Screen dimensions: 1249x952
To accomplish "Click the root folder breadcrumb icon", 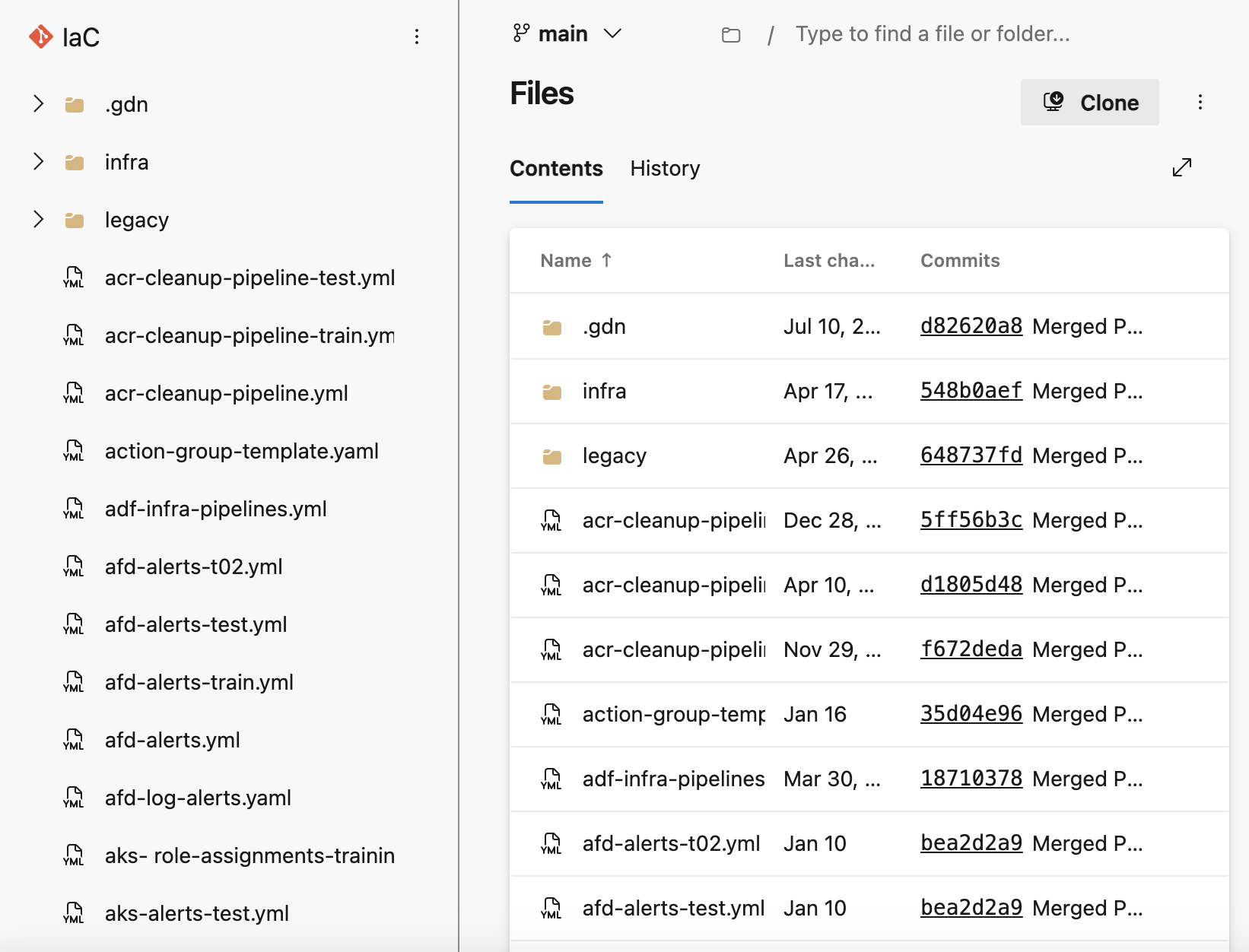I will click(730, 35).
